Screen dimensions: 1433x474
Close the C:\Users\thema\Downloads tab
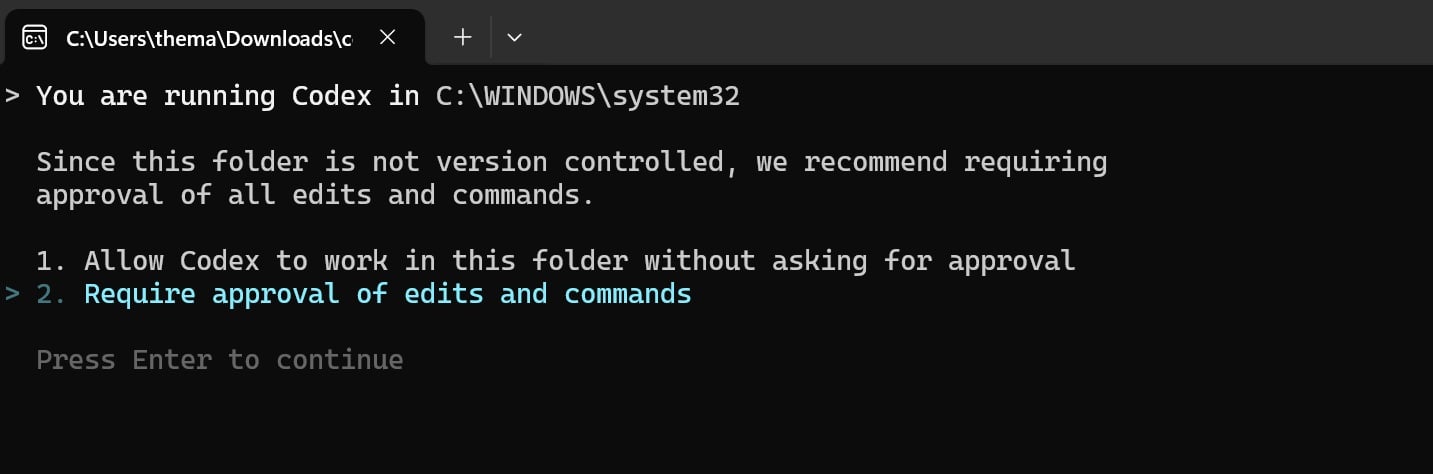[x=388, y=38]
